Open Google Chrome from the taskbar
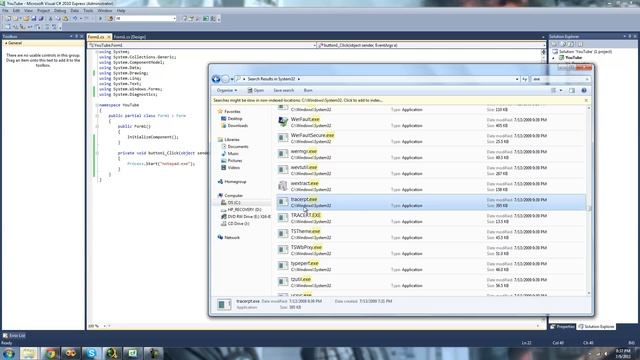Image resolution: width=640 pixels, height=360 pixels. point(50,353)
